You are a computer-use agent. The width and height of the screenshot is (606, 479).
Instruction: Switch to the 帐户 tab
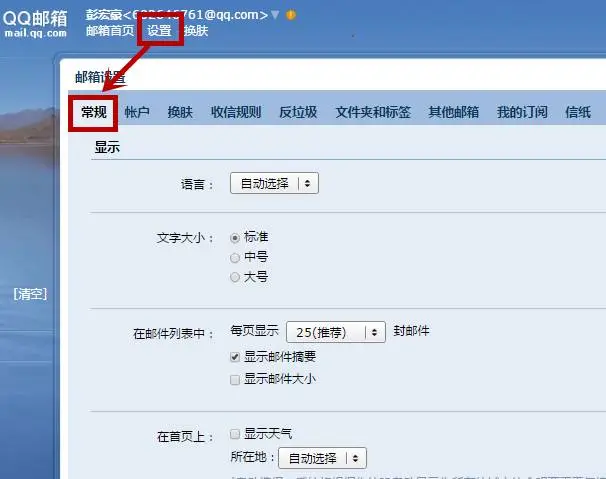click(137, 113)
